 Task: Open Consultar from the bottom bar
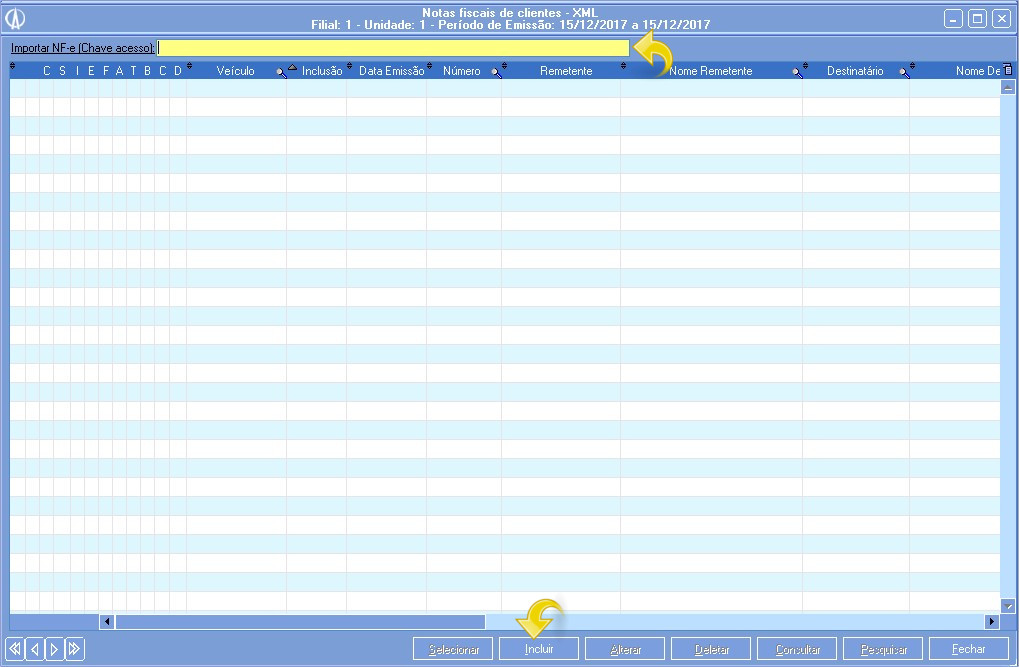[797, 649]
